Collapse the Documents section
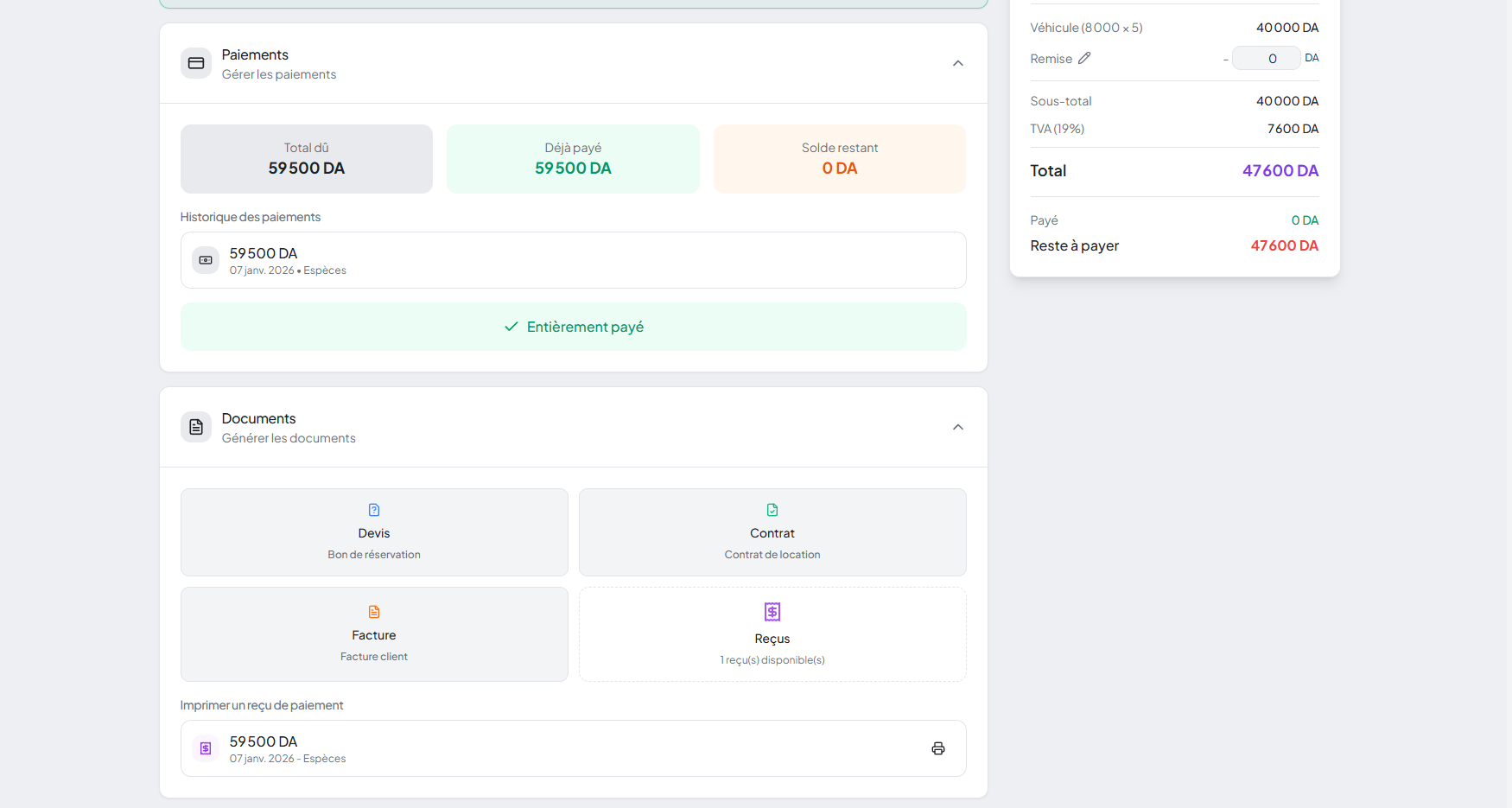Viewport: 1512px width, 808px height. tap(957, 427)
